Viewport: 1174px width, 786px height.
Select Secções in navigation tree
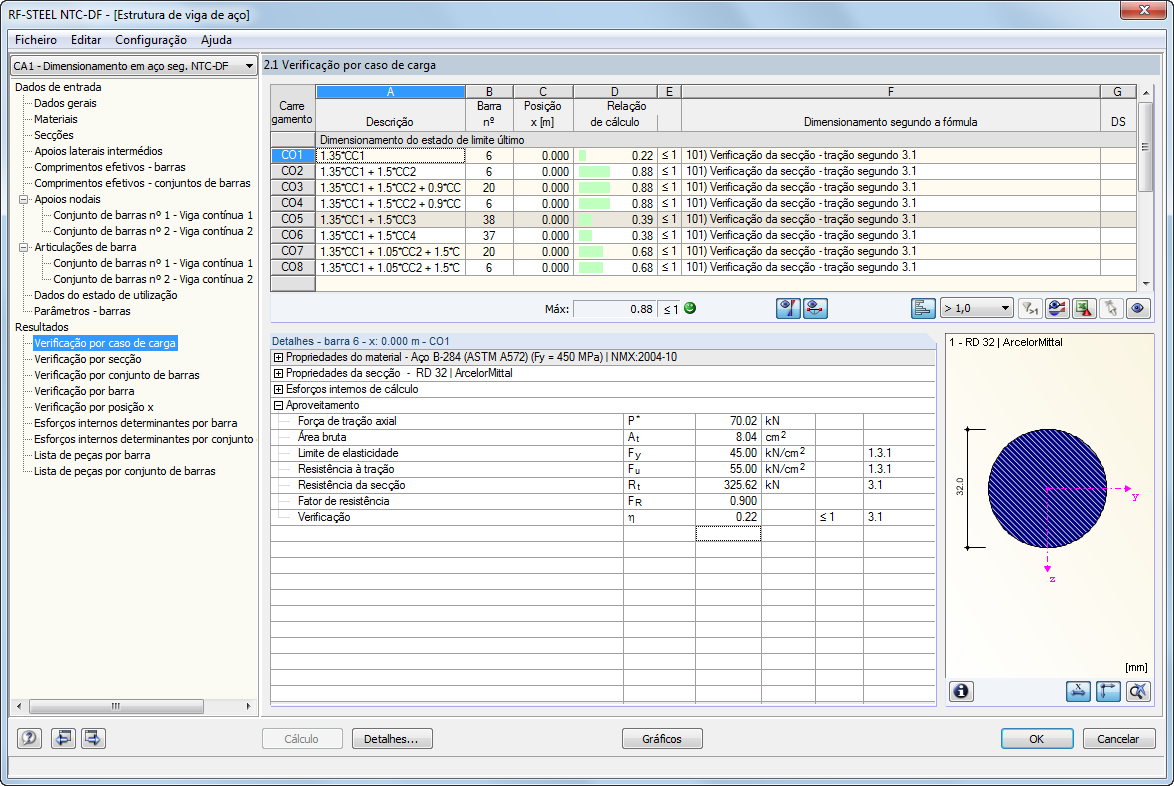point(54,135)
